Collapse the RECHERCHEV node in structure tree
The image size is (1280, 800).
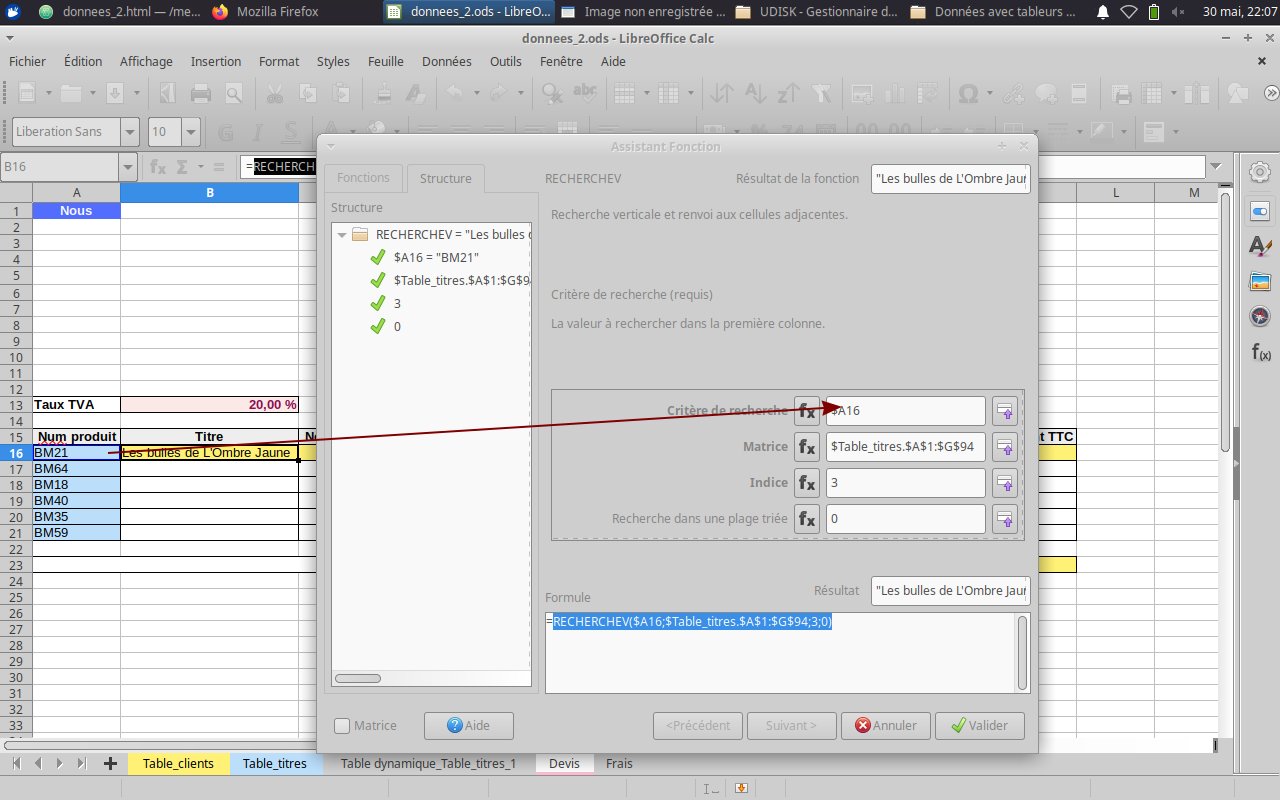(343, 235)
